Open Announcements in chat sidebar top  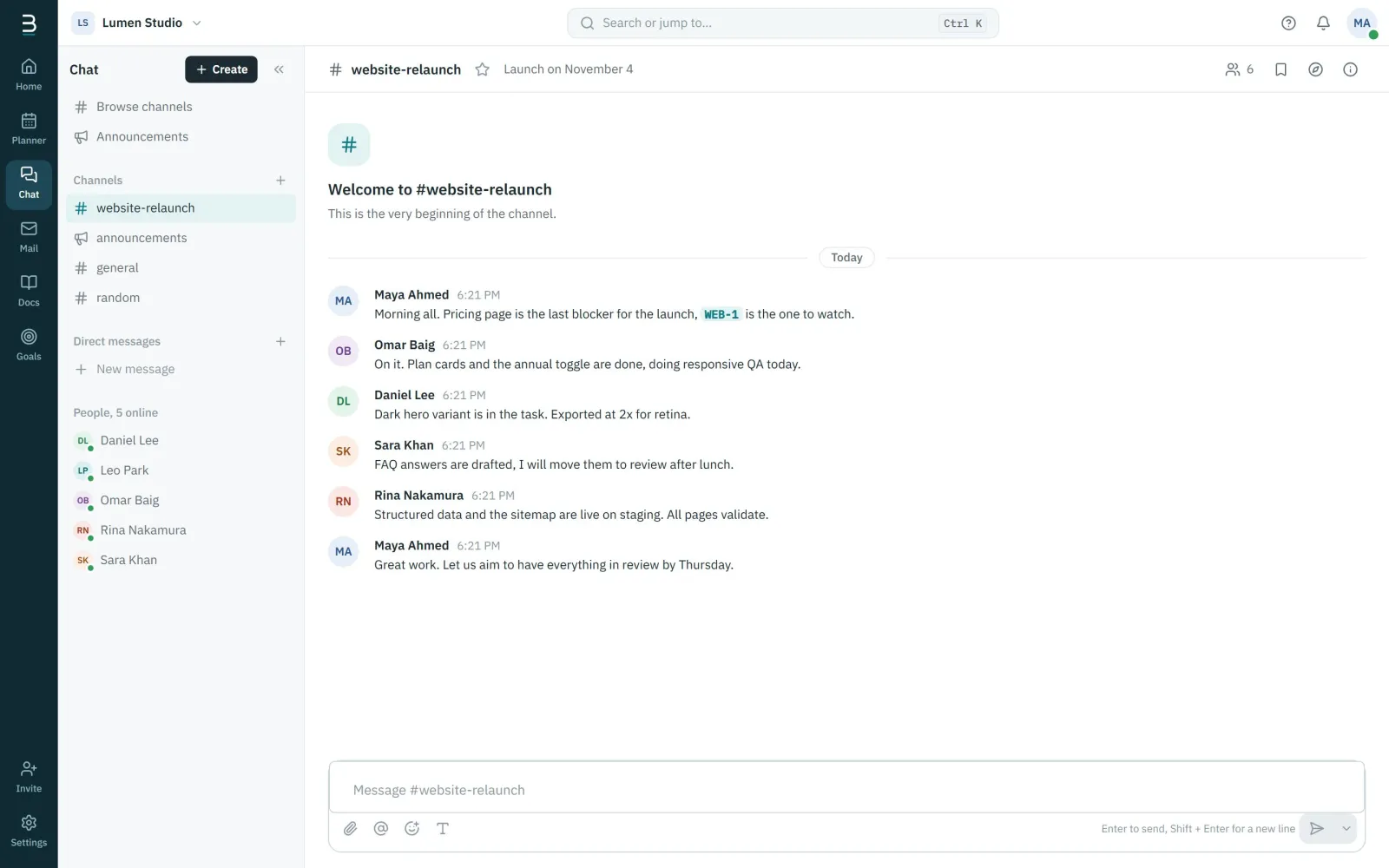click(181, 137)
